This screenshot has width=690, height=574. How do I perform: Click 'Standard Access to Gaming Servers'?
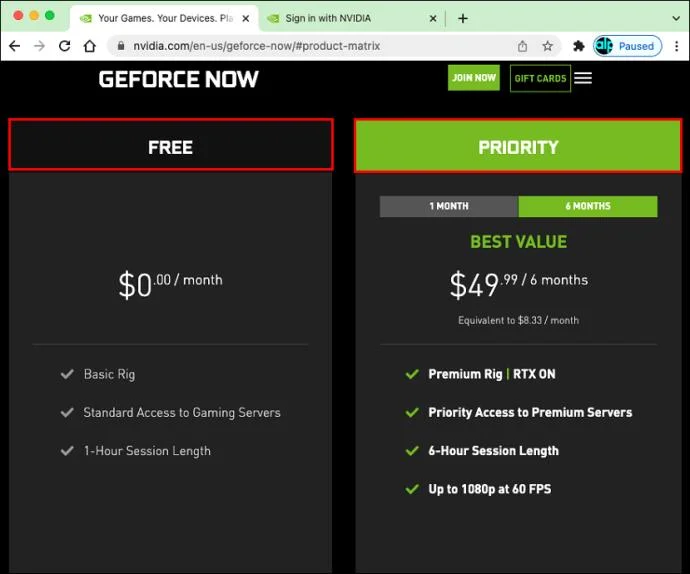[182, 412]
